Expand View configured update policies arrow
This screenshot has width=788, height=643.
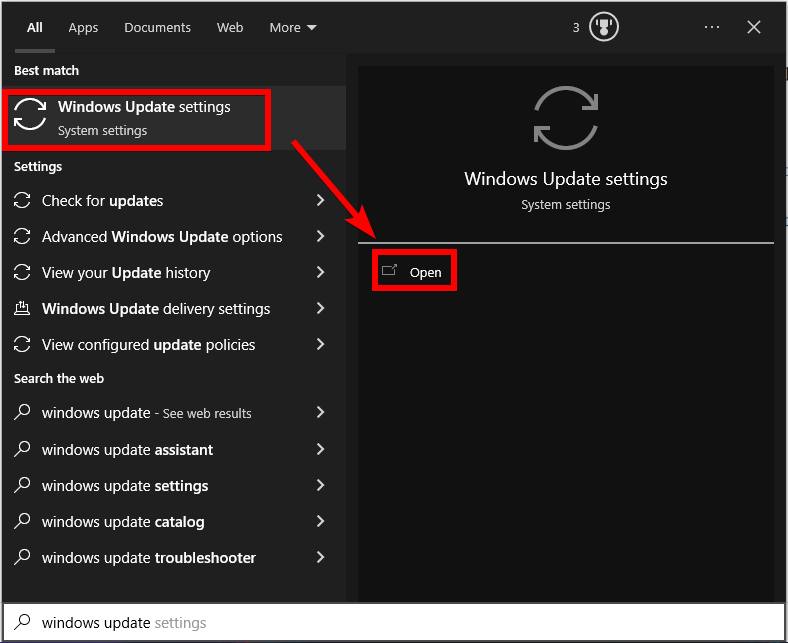(x=321, y=344)
